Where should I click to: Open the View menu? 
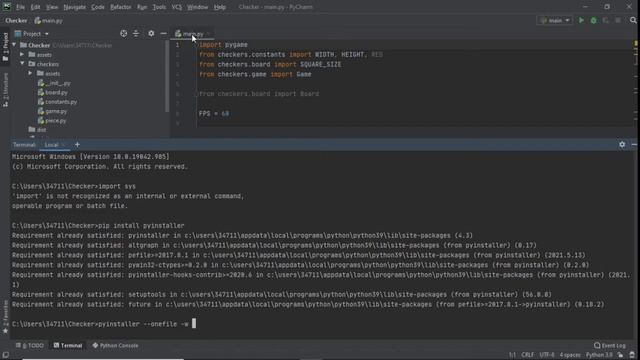coord(52,7)
